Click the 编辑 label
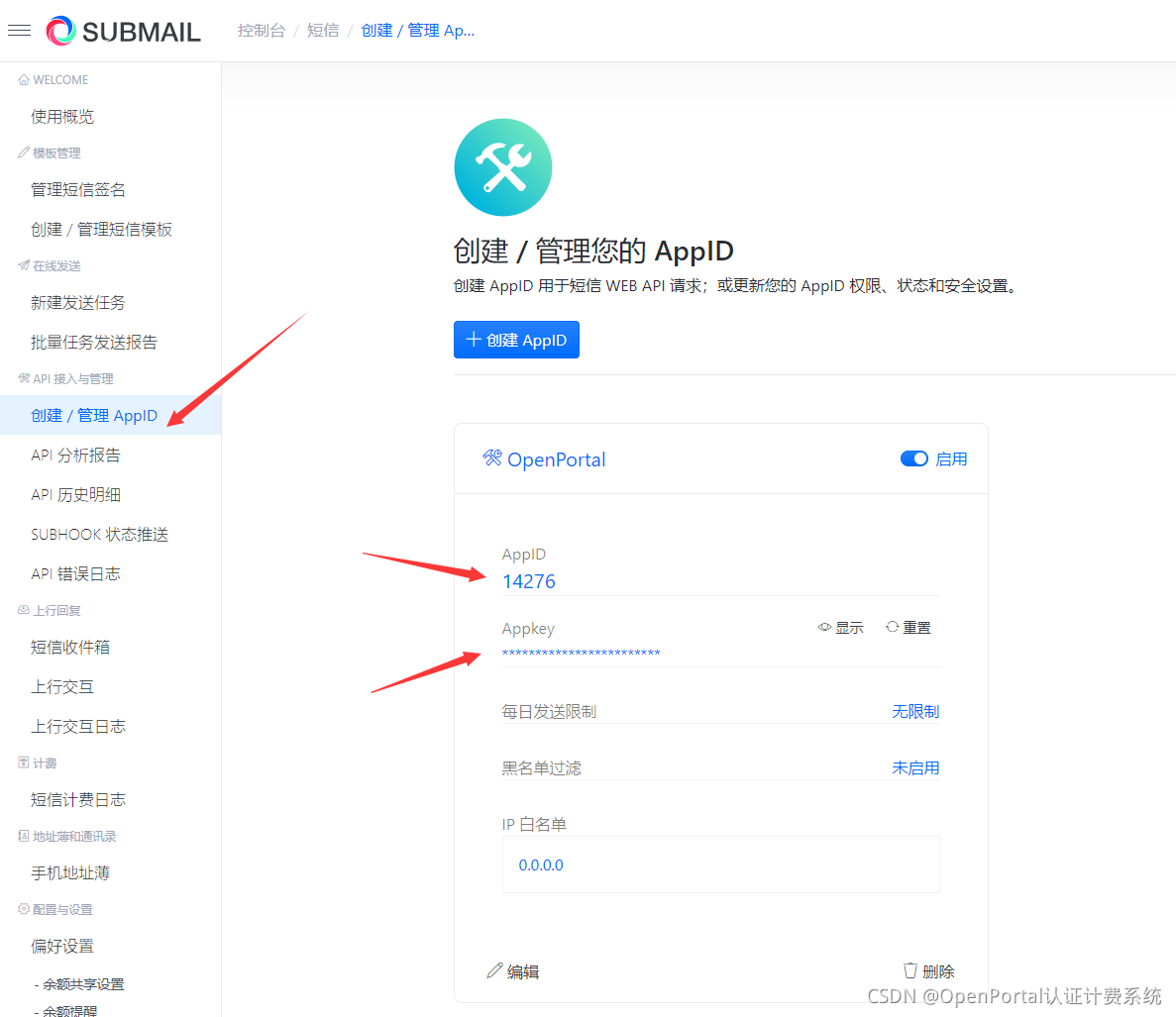 pos(523,972)
